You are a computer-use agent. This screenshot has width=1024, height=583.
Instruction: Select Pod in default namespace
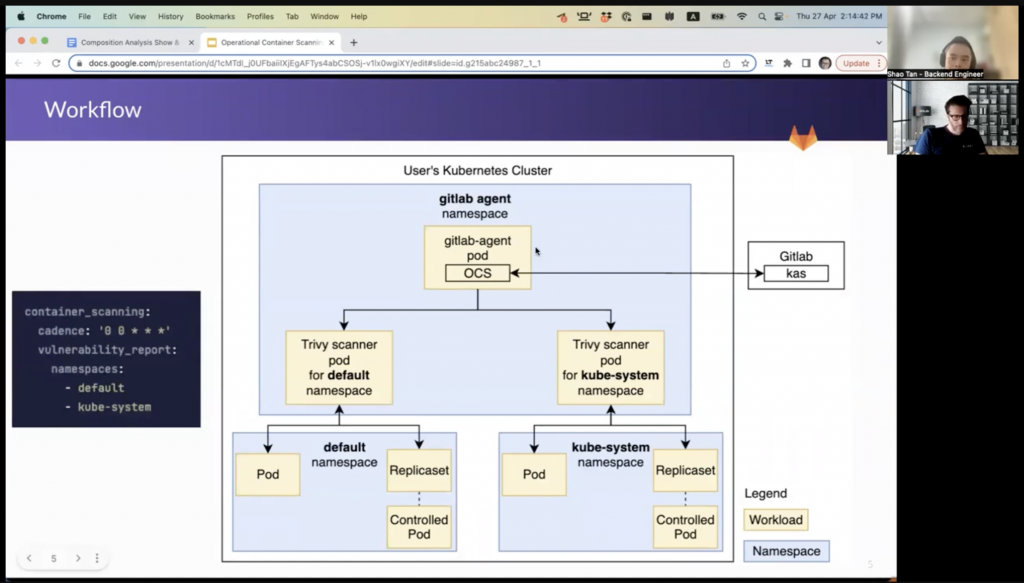click(x=268, y=475)
